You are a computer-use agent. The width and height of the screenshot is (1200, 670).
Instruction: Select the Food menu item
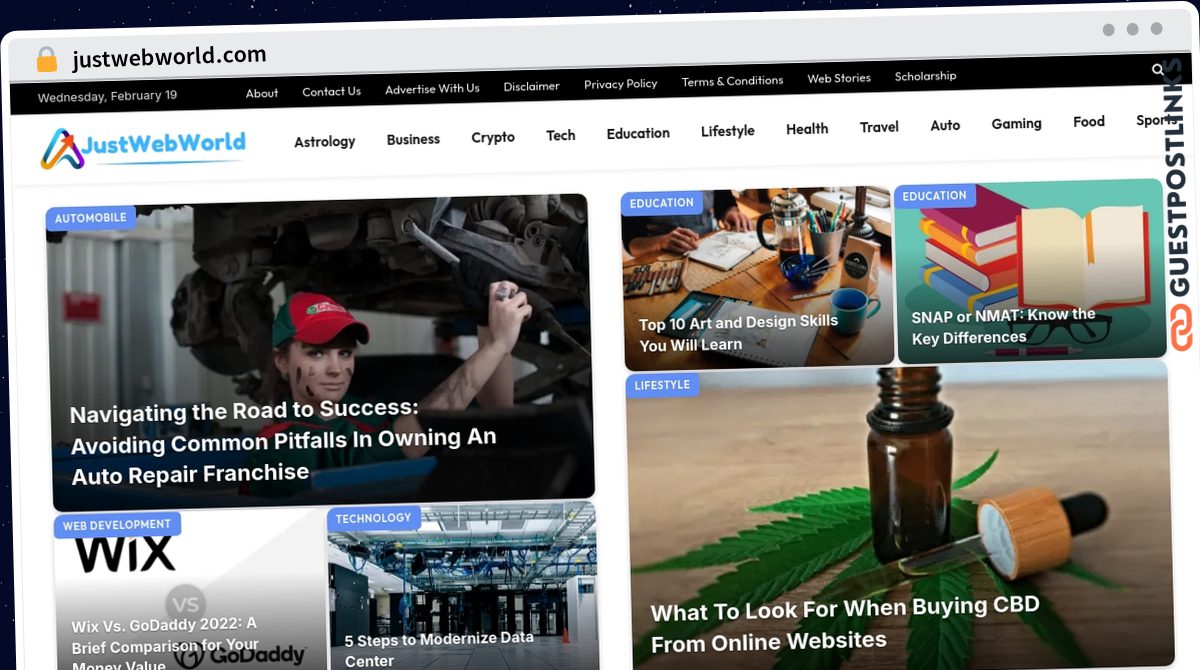pyautogui.click(x=1089, y=122)
